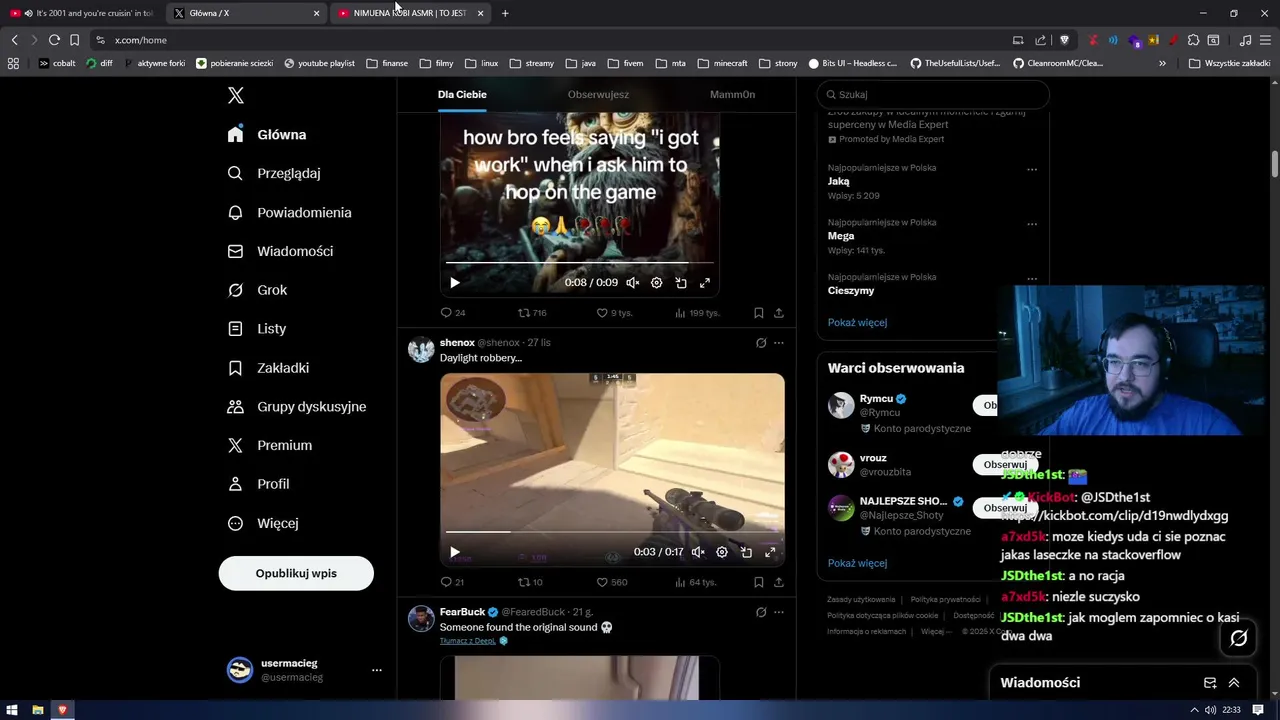Switch to Dla Ciebie tab

click(x=462, y=94)
